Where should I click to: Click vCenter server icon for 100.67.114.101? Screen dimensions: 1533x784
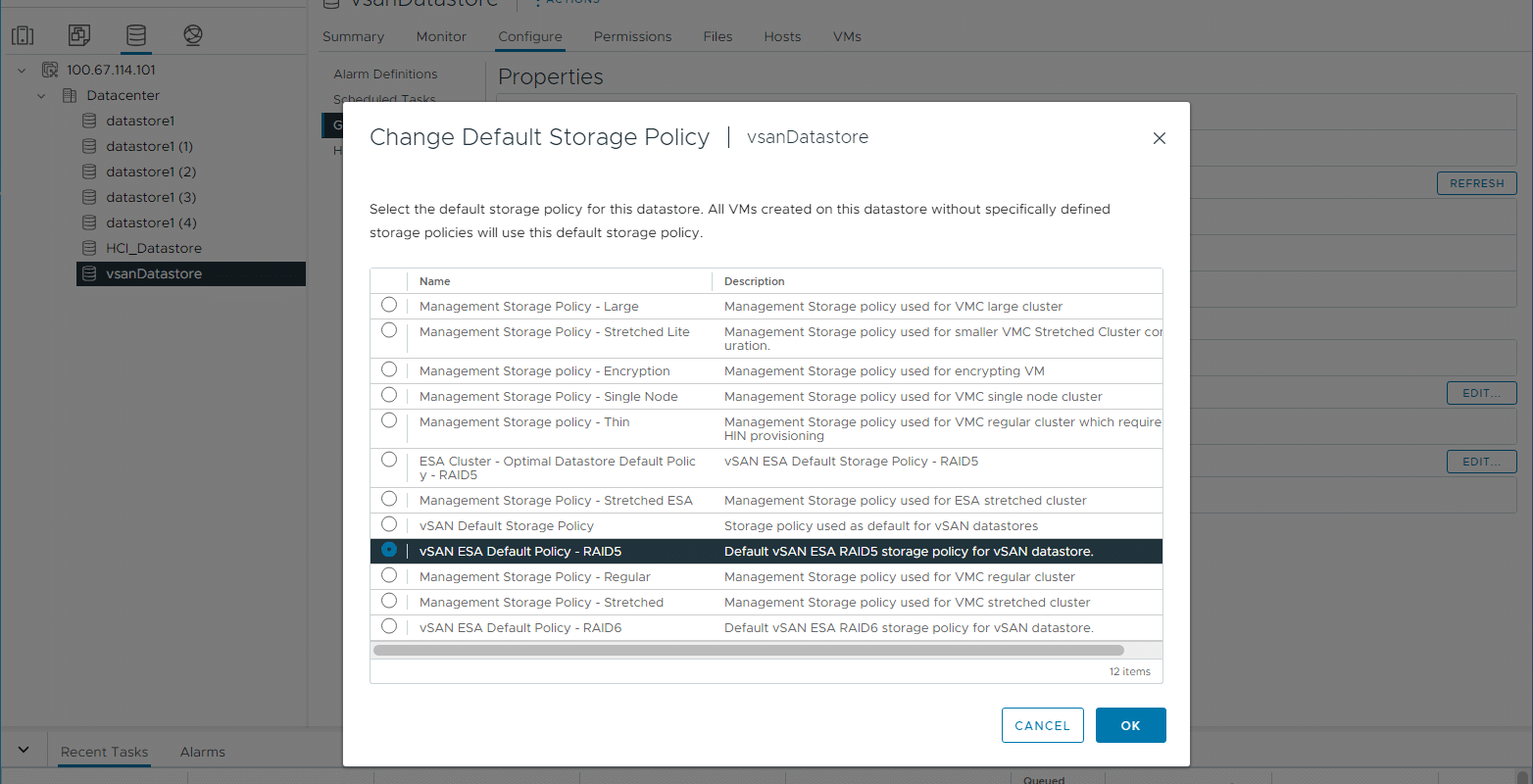[x=50, y=70]
